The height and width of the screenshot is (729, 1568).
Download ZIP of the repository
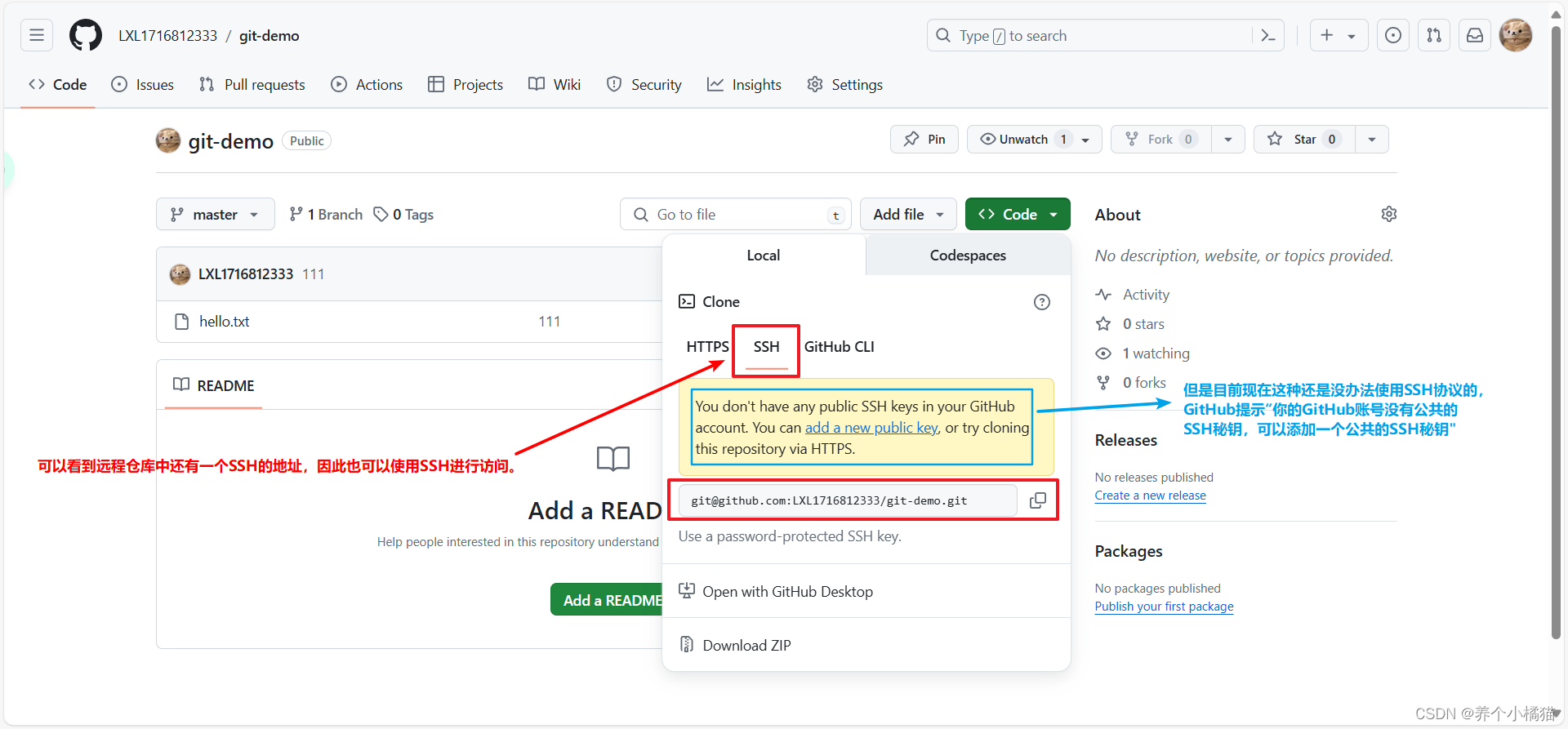coord(735,646)
